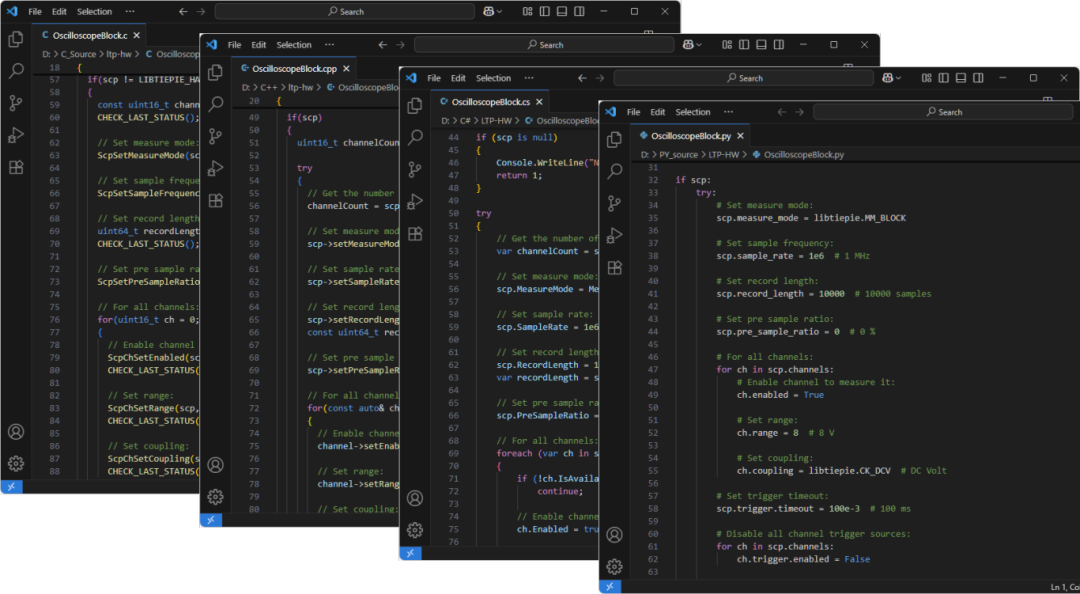Go back using arrow in OscilloscopeBlock.c window
Viewport: 1080px width, 594px height.
[x=183, y=12]
